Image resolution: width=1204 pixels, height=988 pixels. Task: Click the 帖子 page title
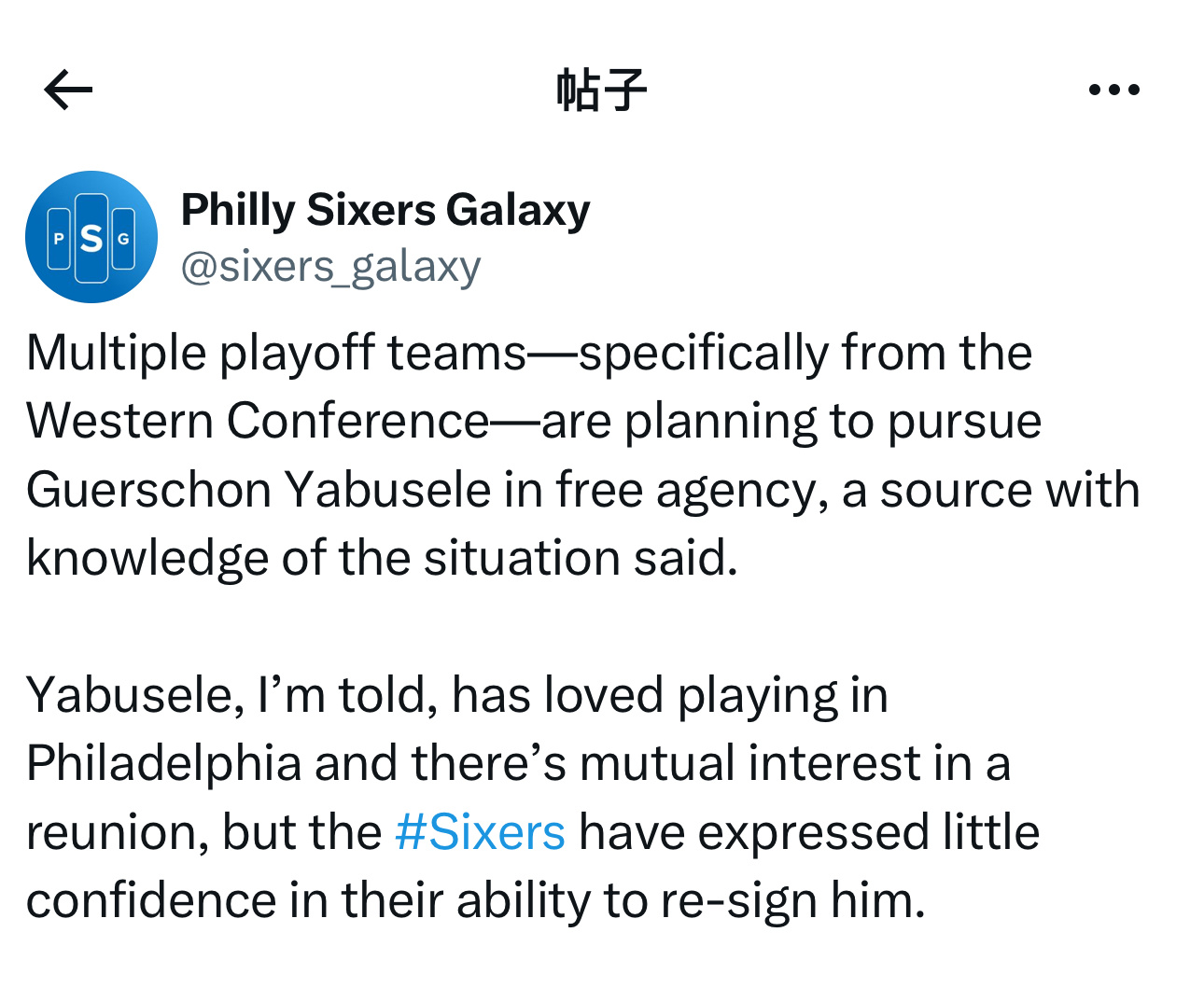(601, 90)
